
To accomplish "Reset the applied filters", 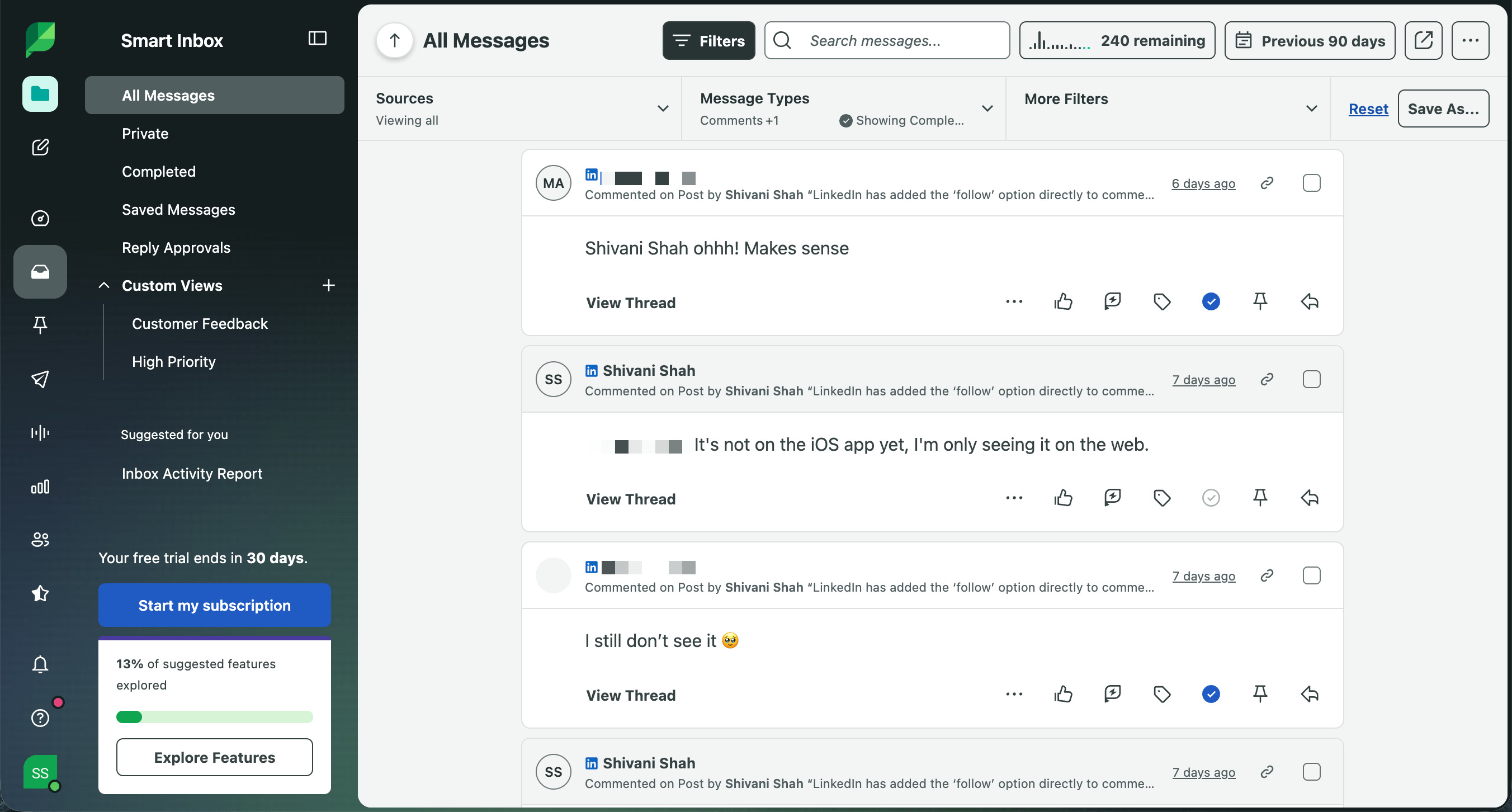I will (1368, 108).
